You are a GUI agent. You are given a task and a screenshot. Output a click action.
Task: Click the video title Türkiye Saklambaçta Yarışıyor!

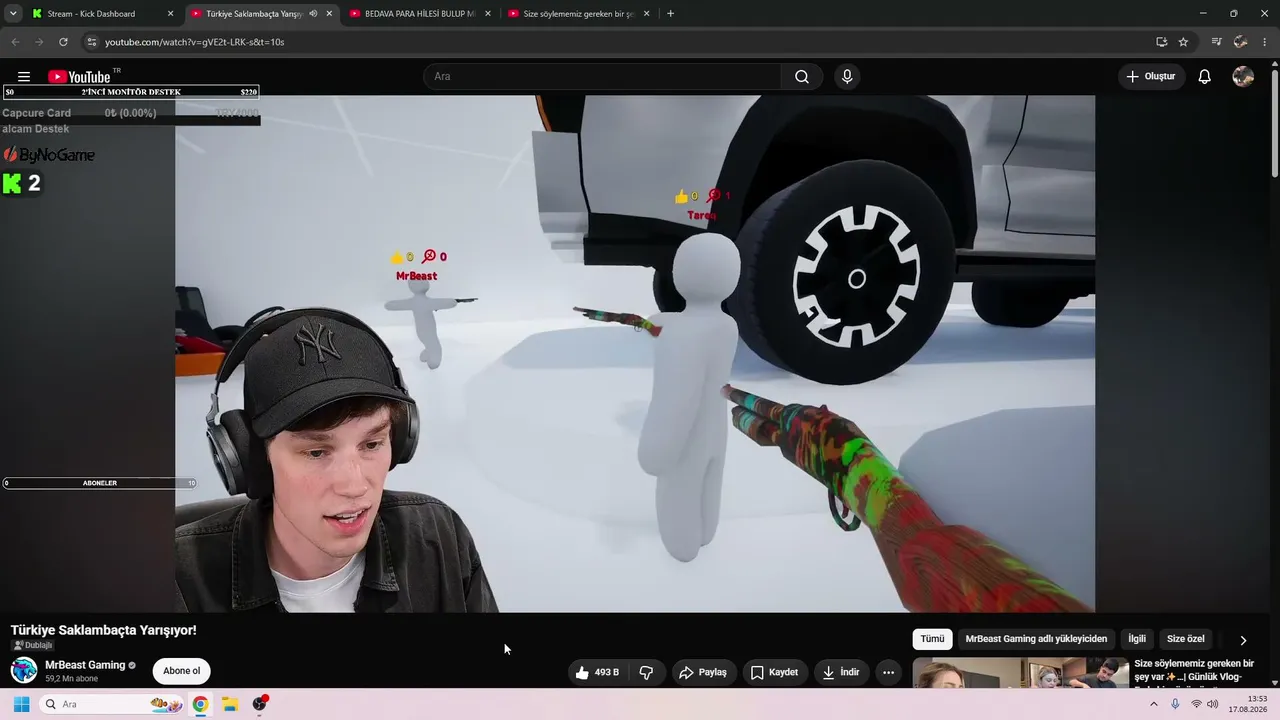pyautogui.click(x=104, y=630)
